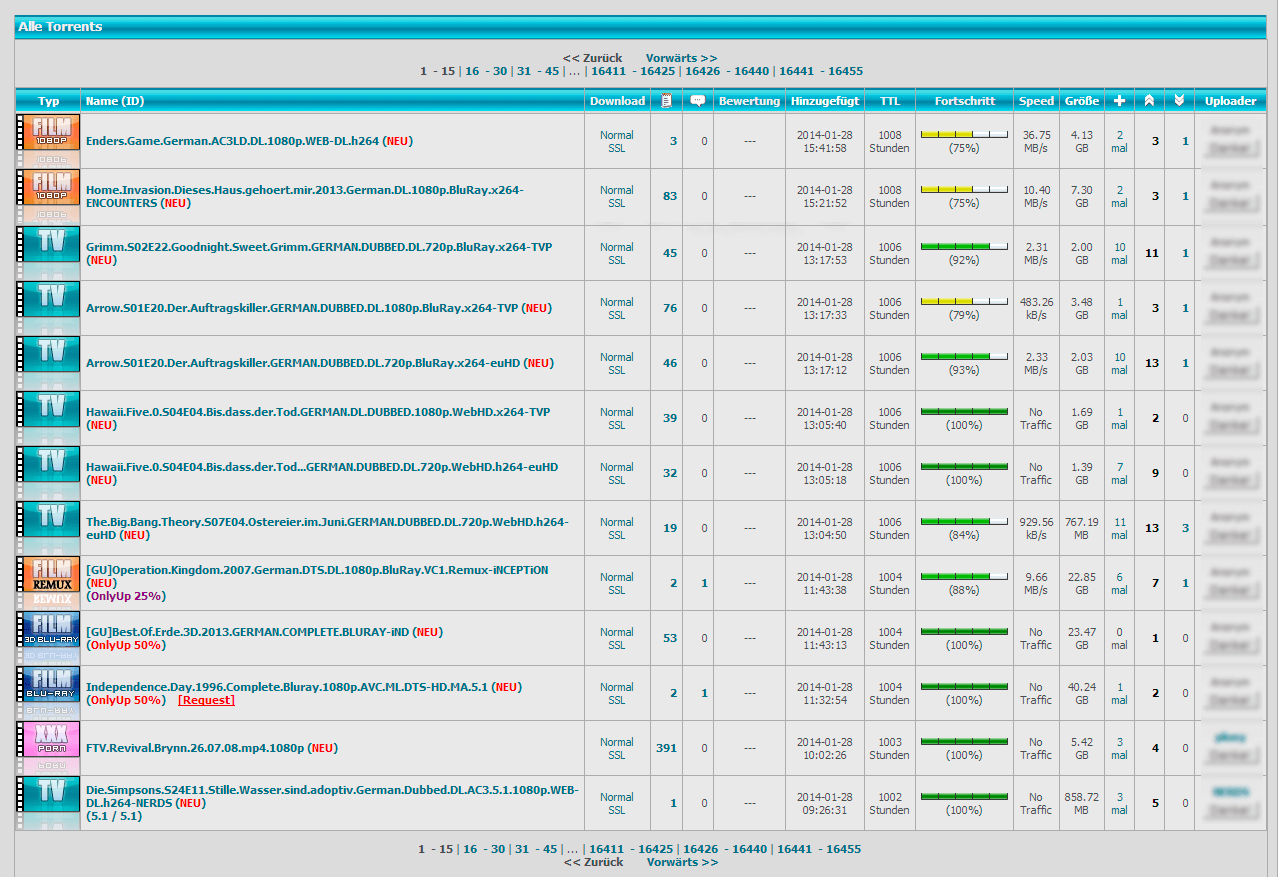Click FILM Blu-ray icon for Independence.Day
Screen dimensions: 1278x877
pos(48,693)
